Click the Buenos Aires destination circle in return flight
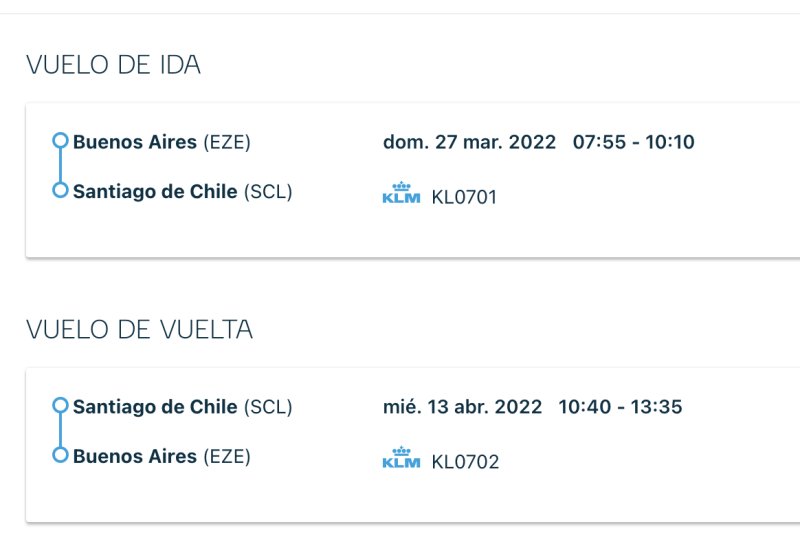The image size is (800, 553). tap(60, 455)
